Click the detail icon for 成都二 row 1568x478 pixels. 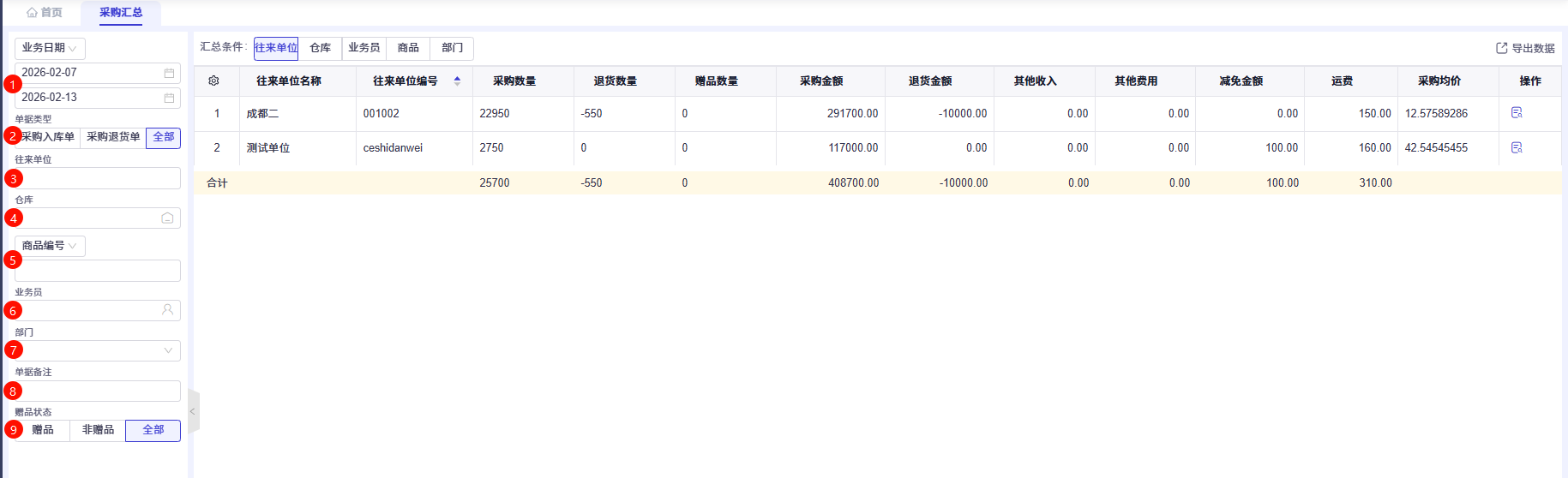click(x=1517, y=113)
